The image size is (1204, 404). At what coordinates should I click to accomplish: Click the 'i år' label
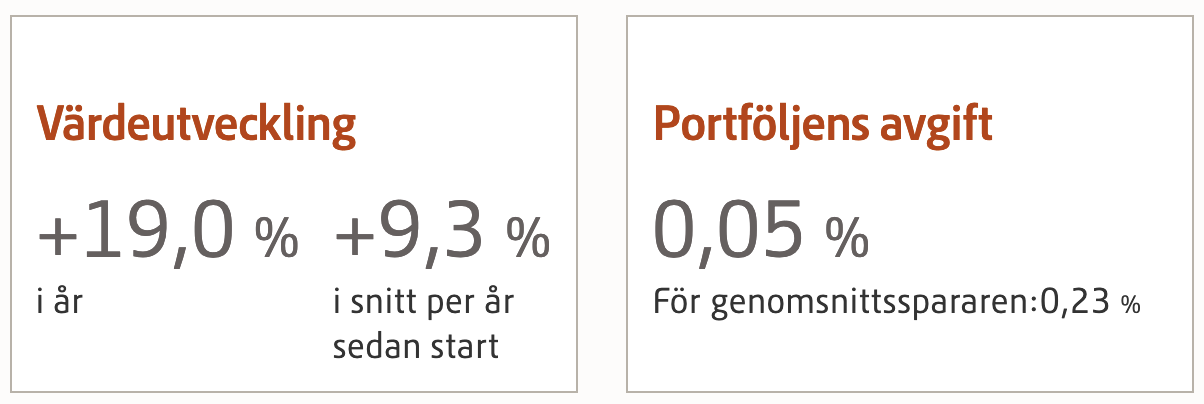click(x=59, y=301)
